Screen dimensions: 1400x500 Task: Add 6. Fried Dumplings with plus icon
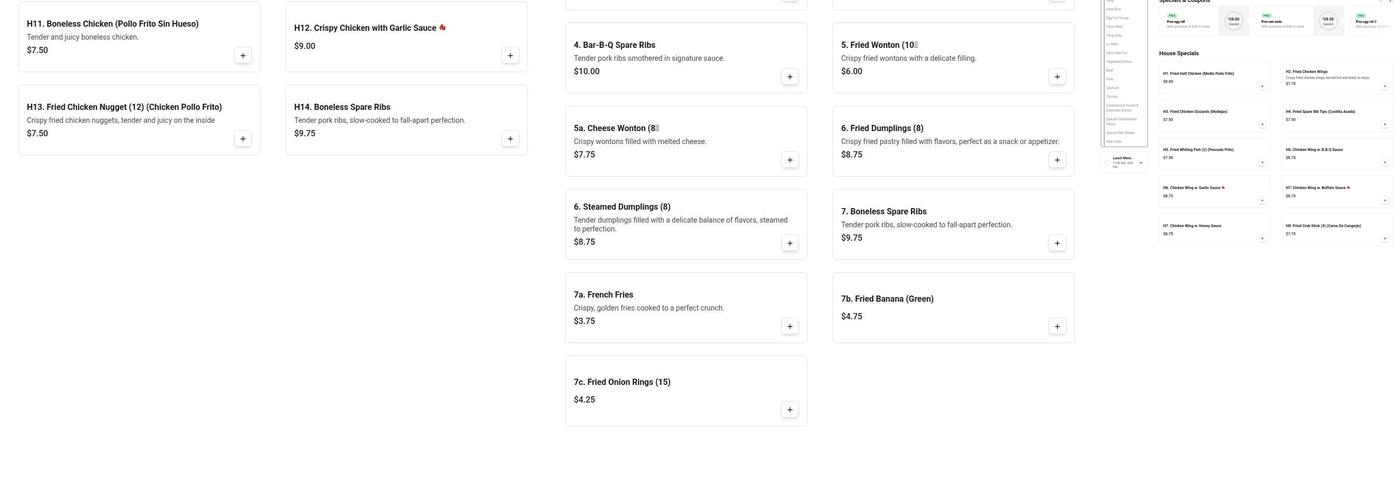1057,160
